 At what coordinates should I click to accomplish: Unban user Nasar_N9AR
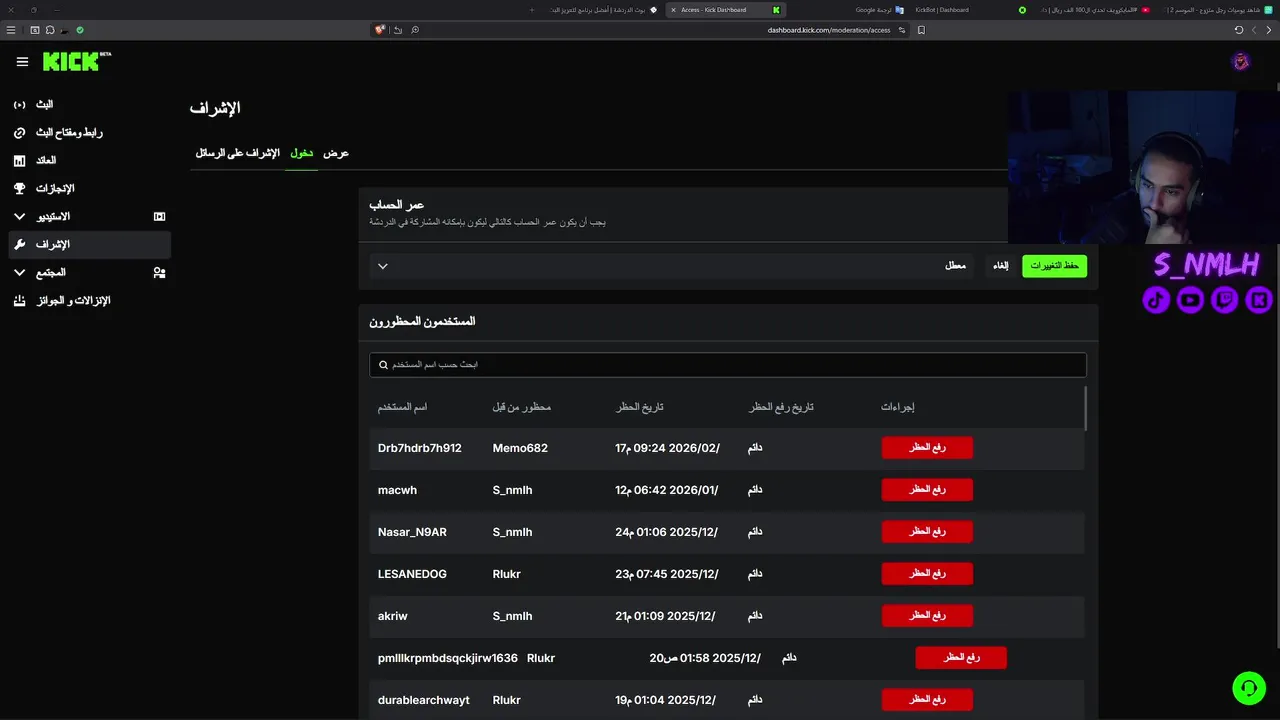pos(927,532)
